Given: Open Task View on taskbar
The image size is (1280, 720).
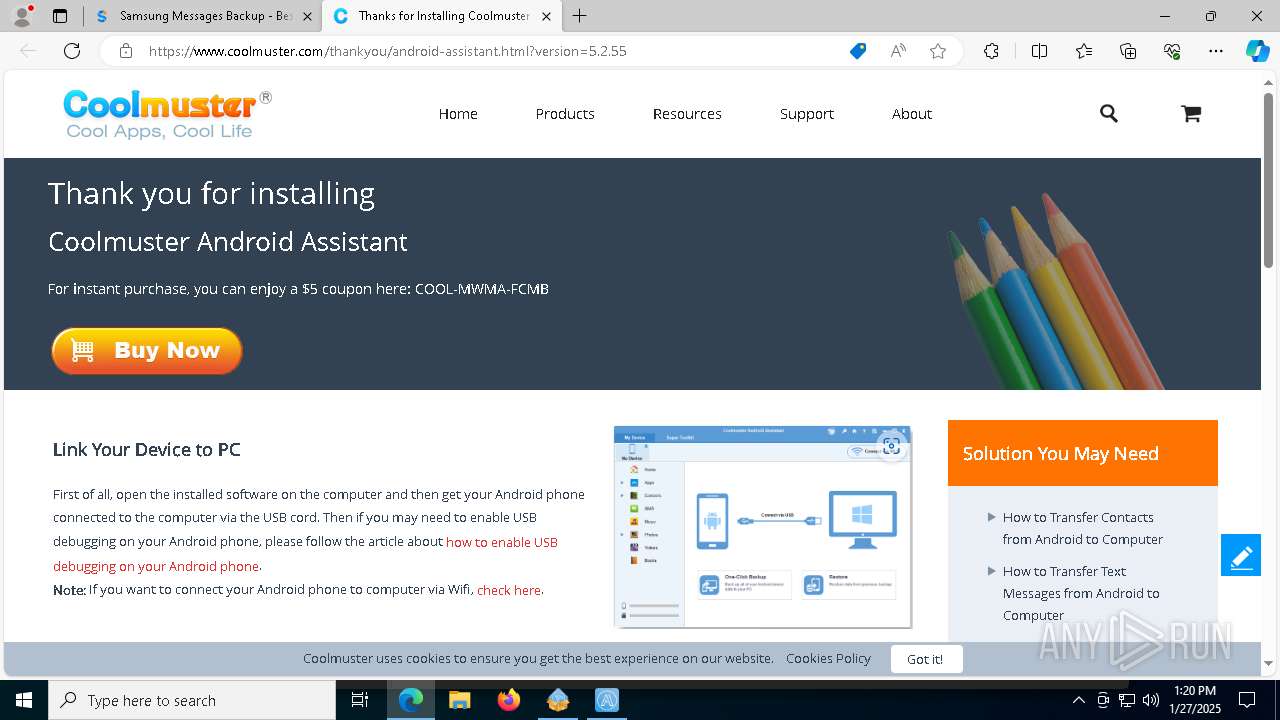Looking at the screenshot, I should (360, 700).
